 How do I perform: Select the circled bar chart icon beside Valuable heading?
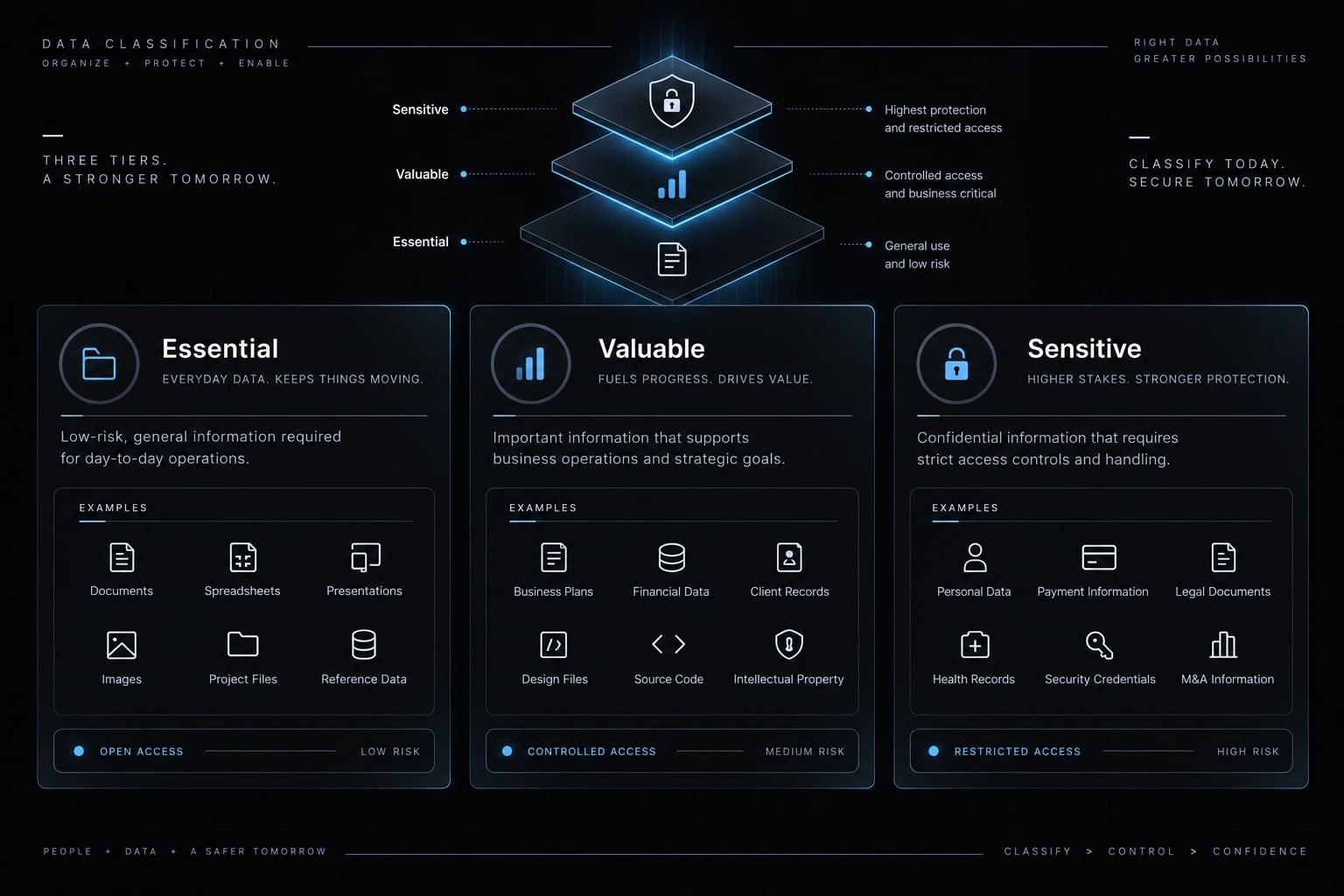click(x=531, y=364)
